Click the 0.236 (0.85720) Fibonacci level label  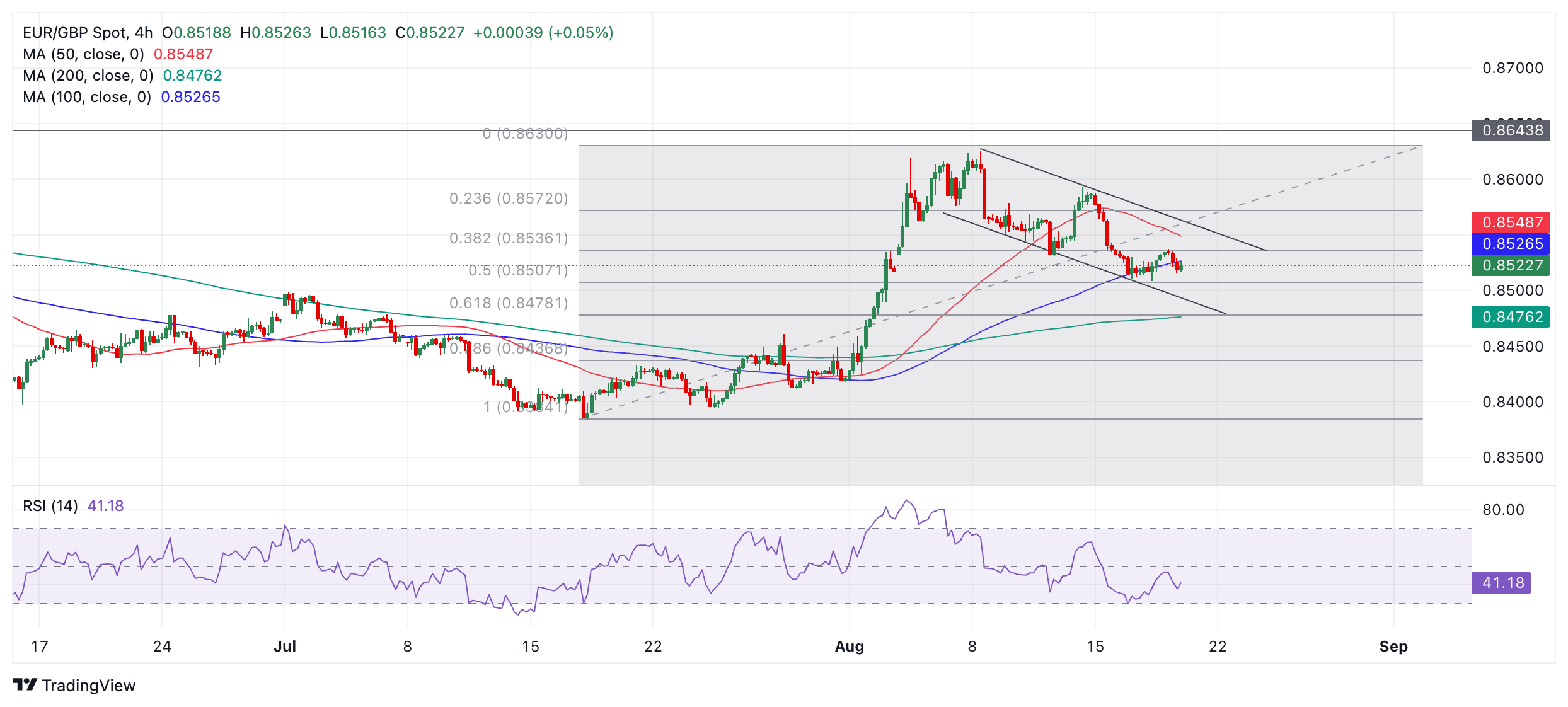[508, 198]
